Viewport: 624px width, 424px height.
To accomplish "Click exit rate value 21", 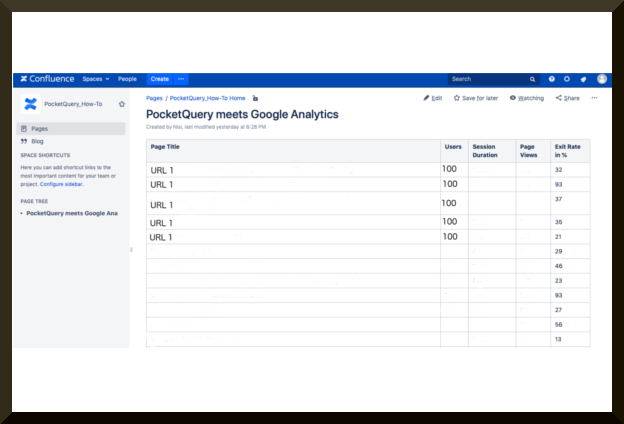I will [558, 237].
